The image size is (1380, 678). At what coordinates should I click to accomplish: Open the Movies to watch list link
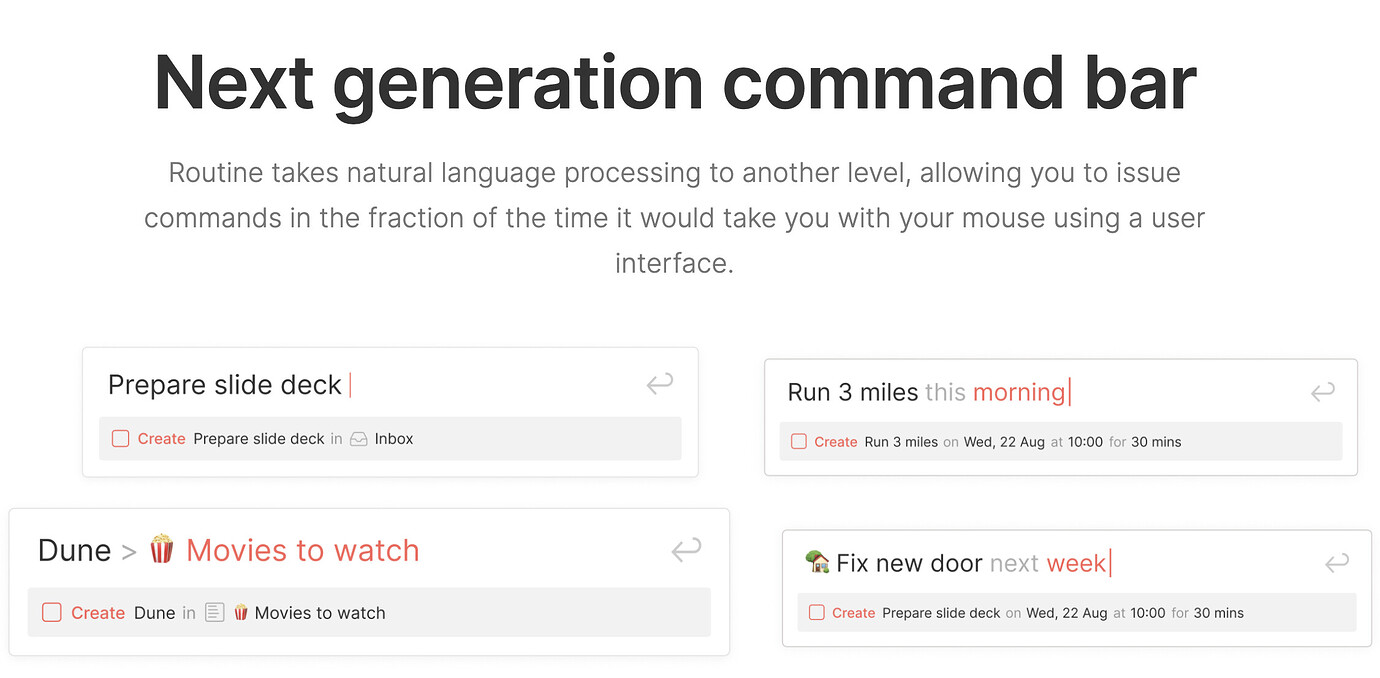300,549
